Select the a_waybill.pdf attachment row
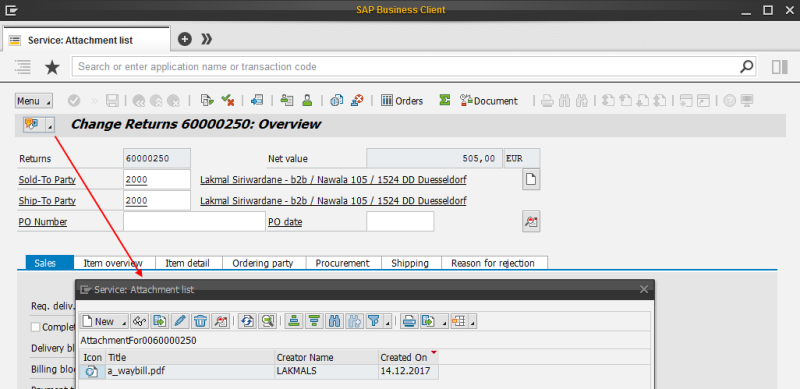 (x=259, y=372)
